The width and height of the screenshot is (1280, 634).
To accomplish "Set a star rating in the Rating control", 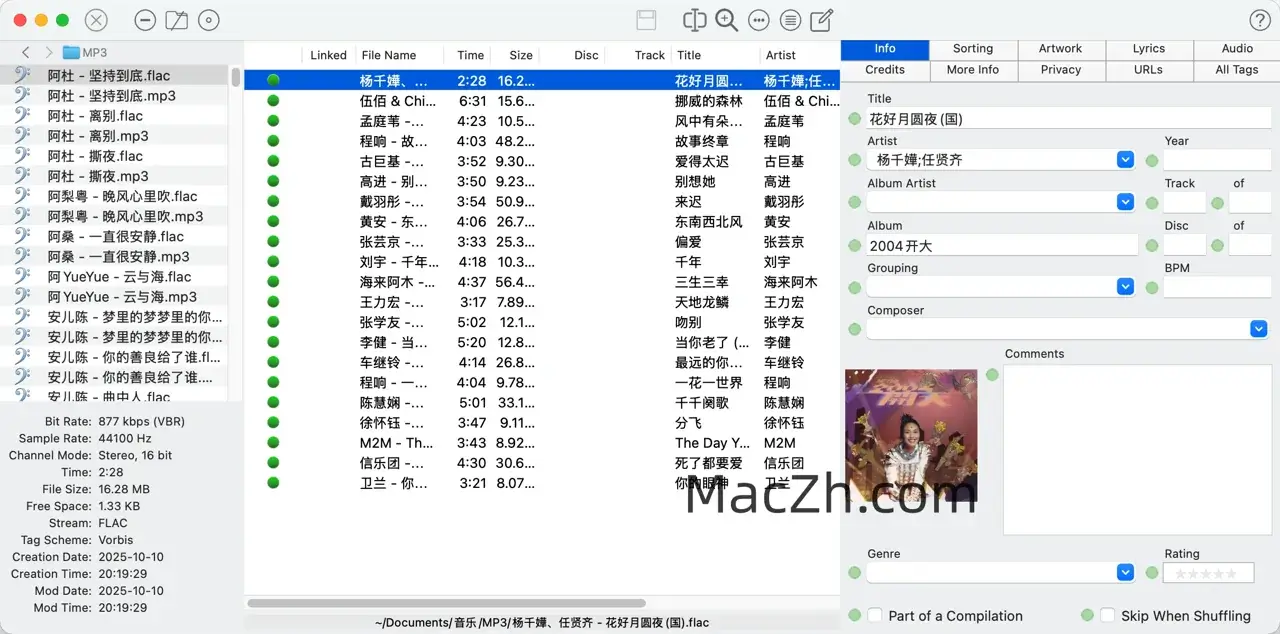I will point(1208,572).
